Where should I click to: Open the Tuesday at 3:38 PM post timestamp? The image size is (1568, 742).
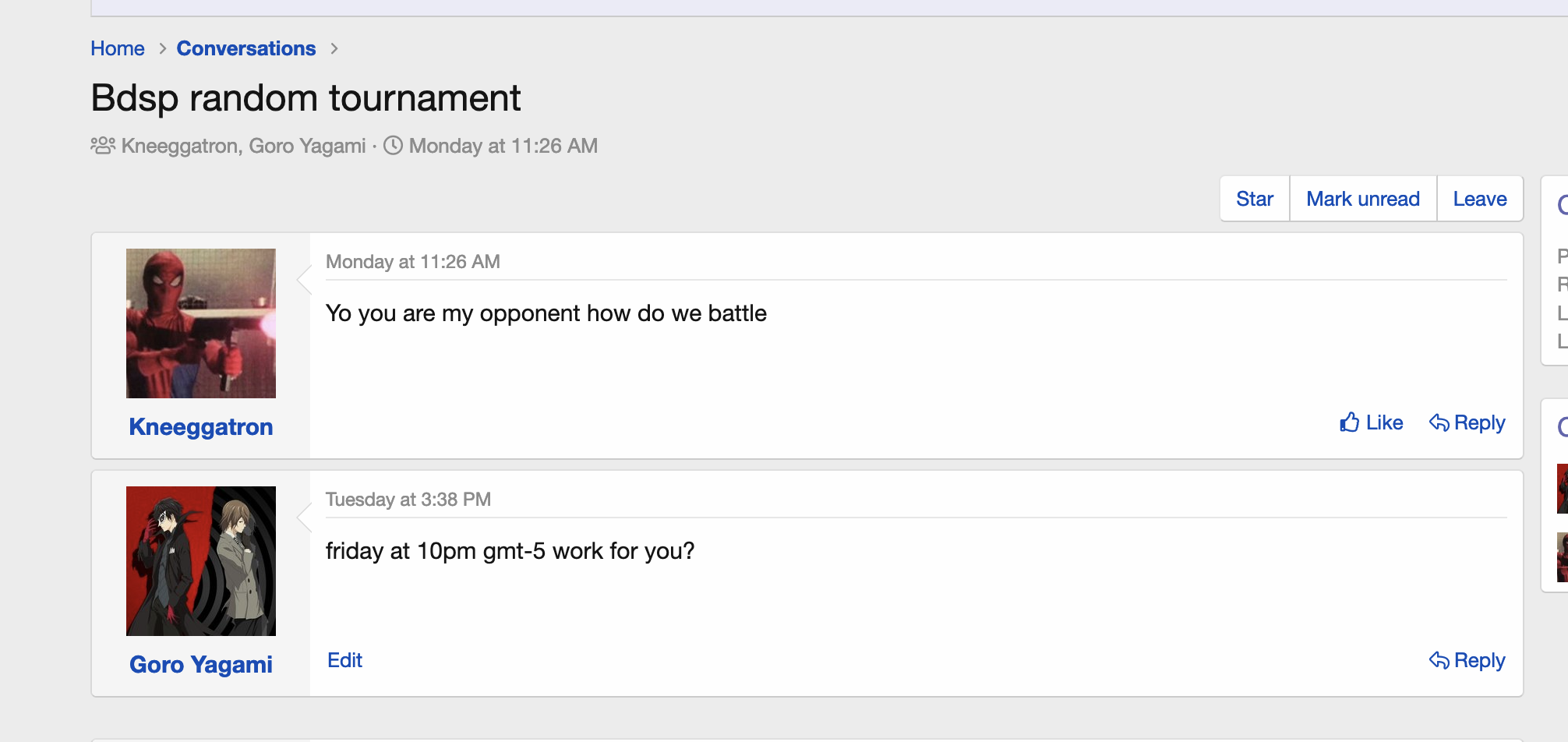point(408,500)
